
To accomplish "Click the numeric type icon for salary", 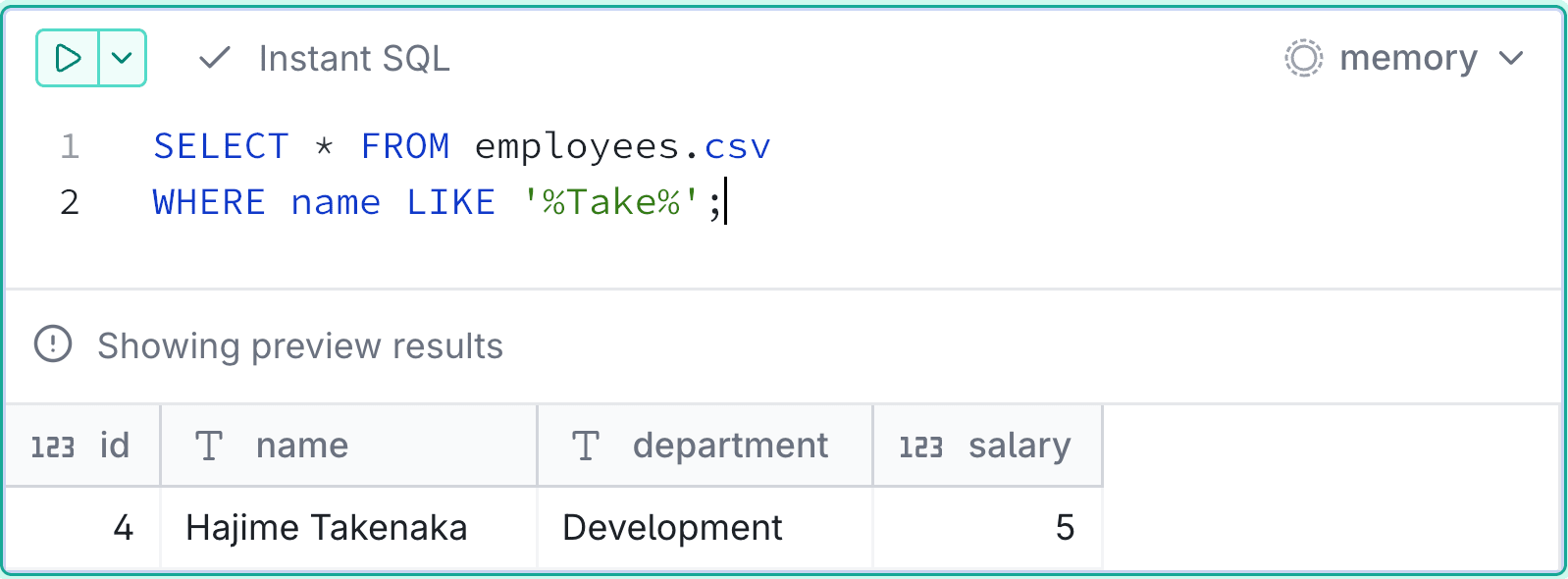I will [921, 447].
